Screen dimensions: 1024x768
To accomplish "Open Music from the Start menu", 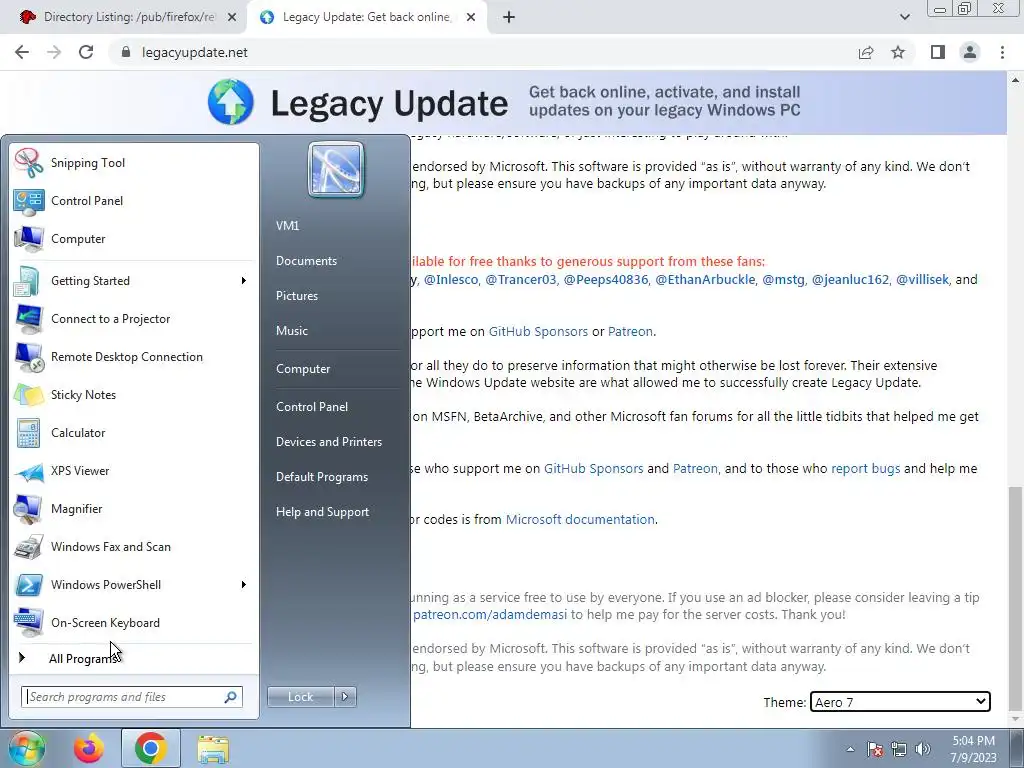I will tap(291, 331).
